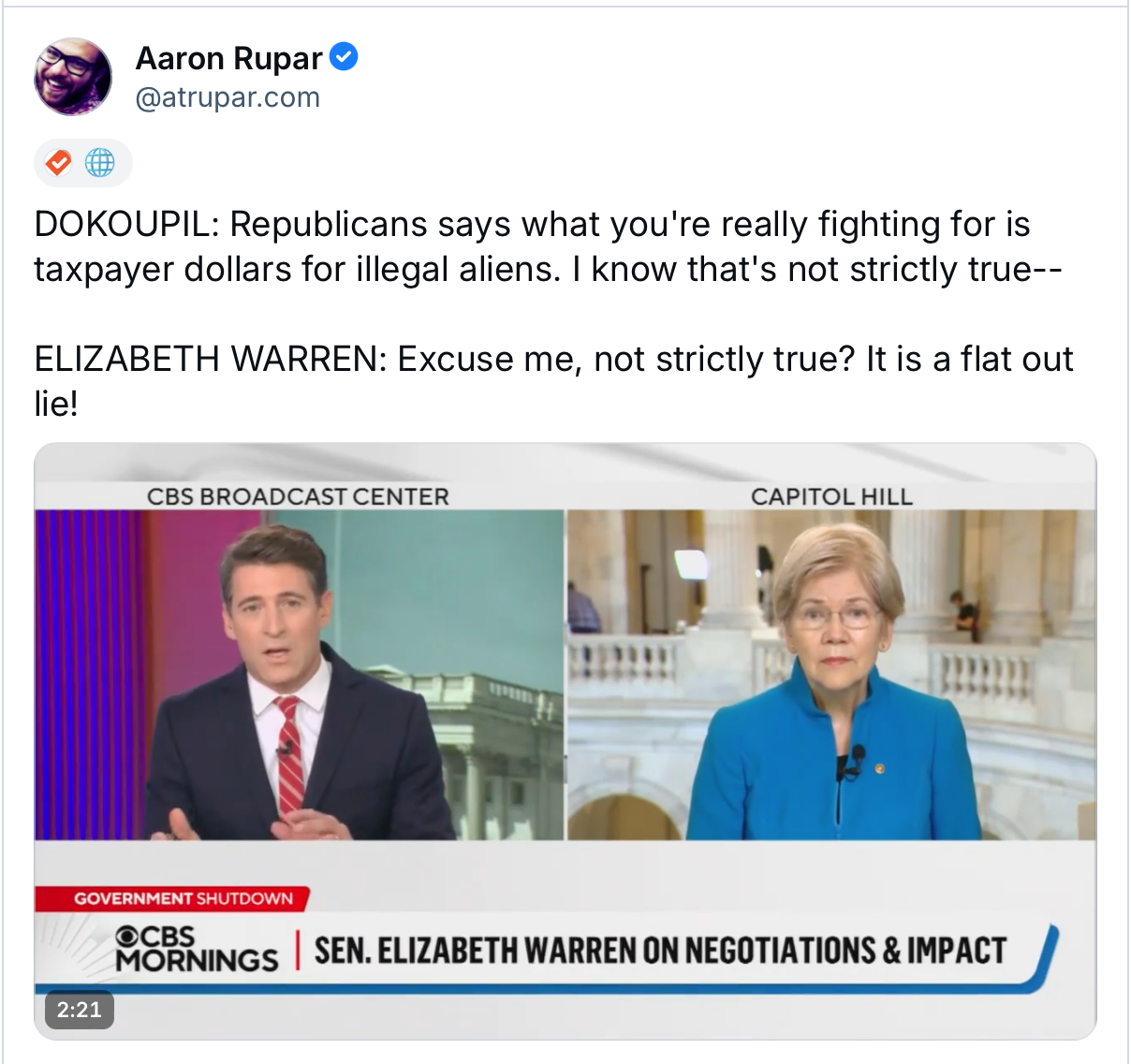Select the ELIZABETH WARREN reply paragraph
The image size is (1131, 1064).
pos(553,381)
